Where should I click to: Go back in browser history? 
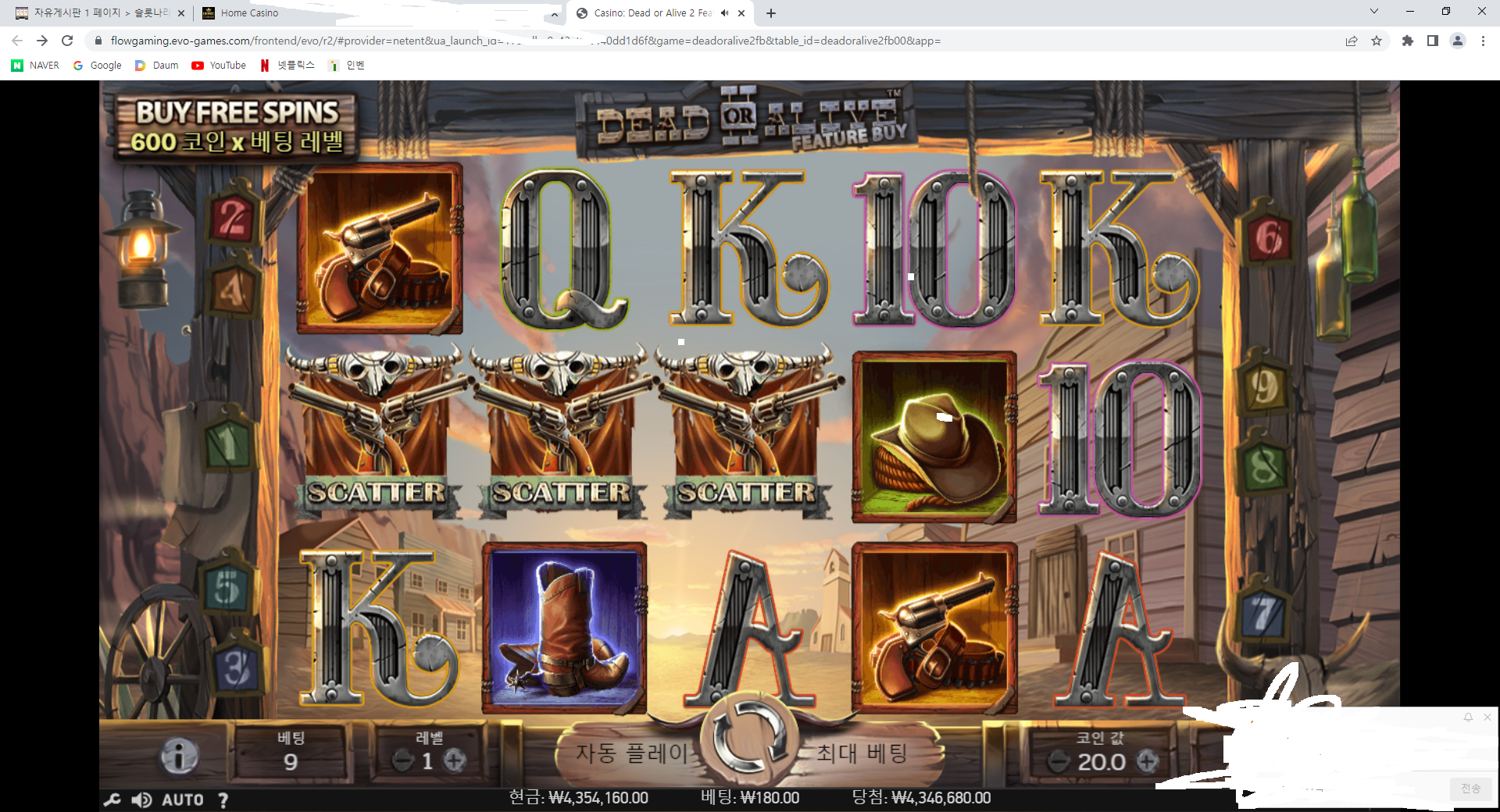[17, 41]
